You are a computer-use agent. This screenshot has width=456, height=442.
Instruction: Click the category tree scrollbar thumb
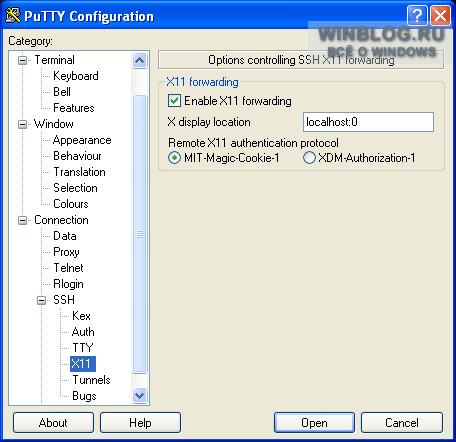[x=139, y=234]
